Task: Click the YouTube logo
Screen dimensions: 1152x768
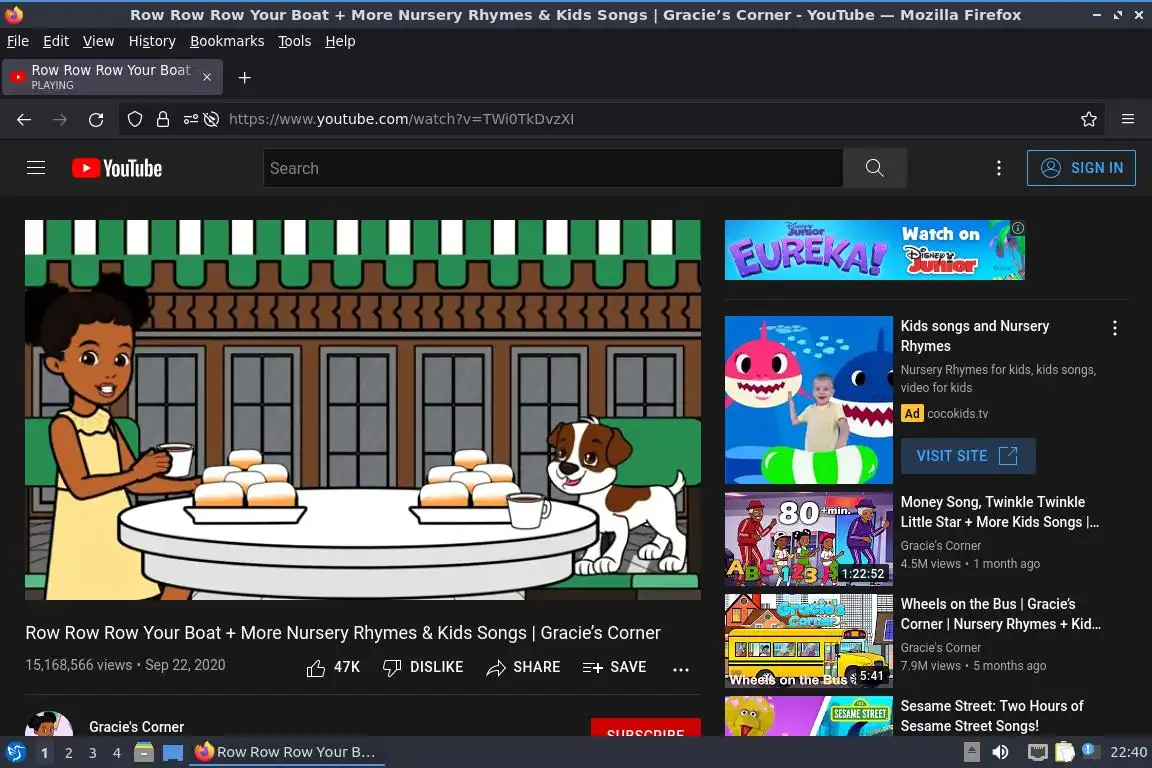Action: [117, 168]
